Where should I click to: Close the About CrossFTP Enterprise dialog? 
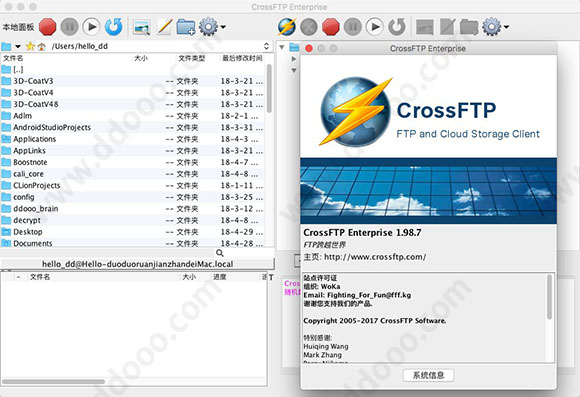pyautogui.click(x=309, y=48)
